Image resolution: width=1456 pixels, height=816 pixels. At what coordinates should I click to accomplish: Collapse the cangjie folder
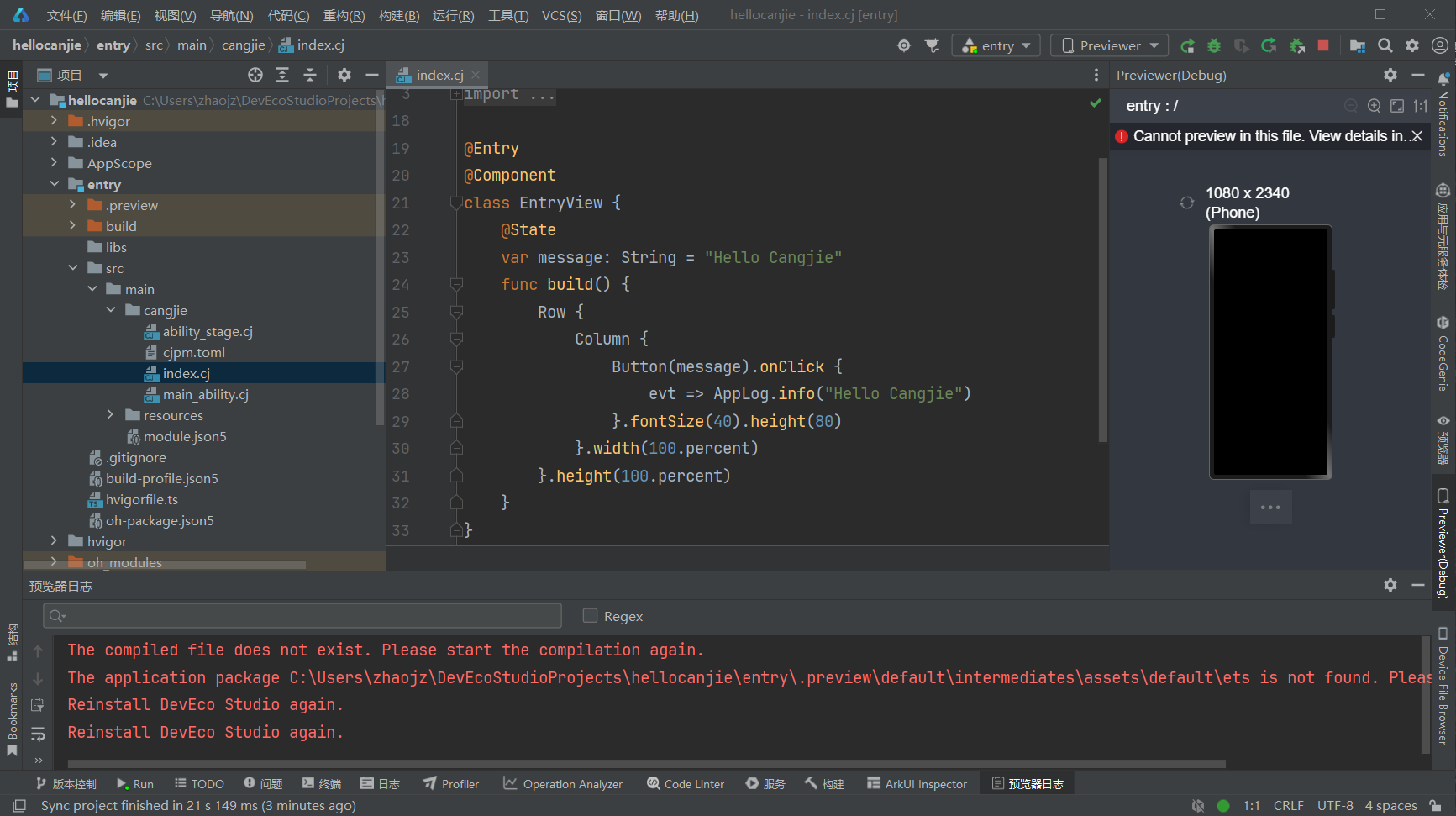point(110,310)
